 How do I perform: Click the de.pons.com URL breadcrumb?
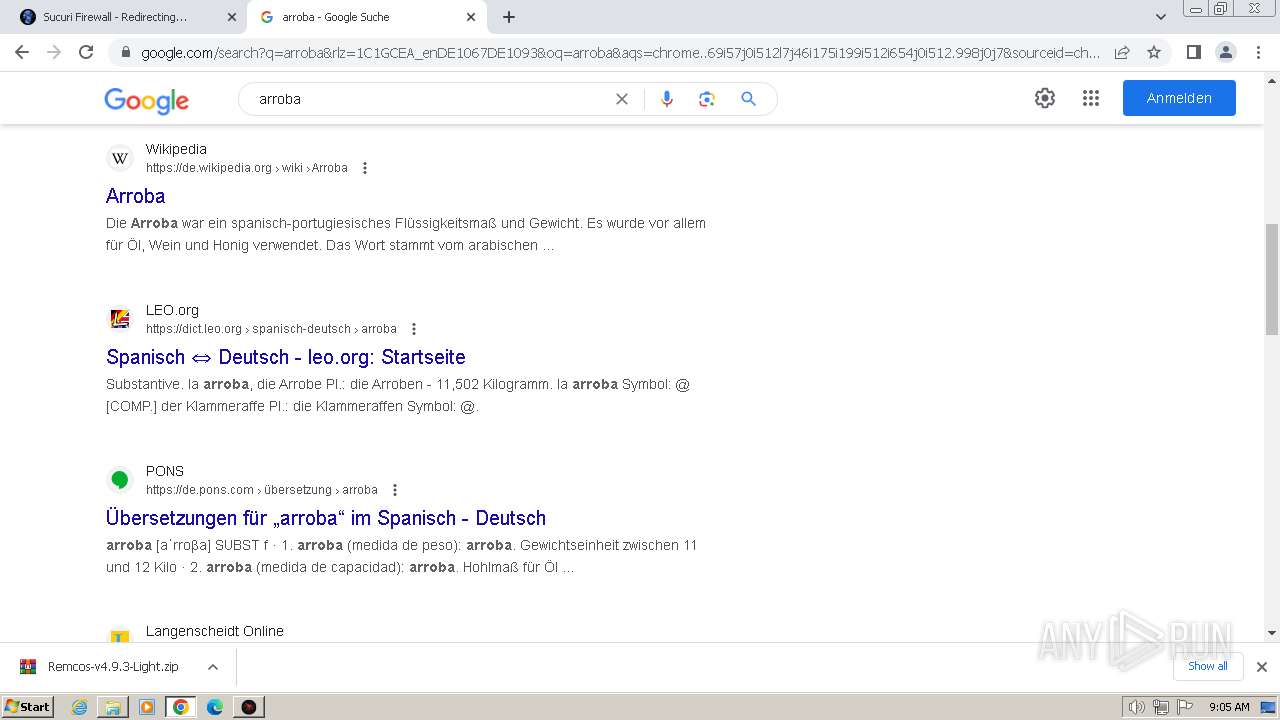click(262, 490)
